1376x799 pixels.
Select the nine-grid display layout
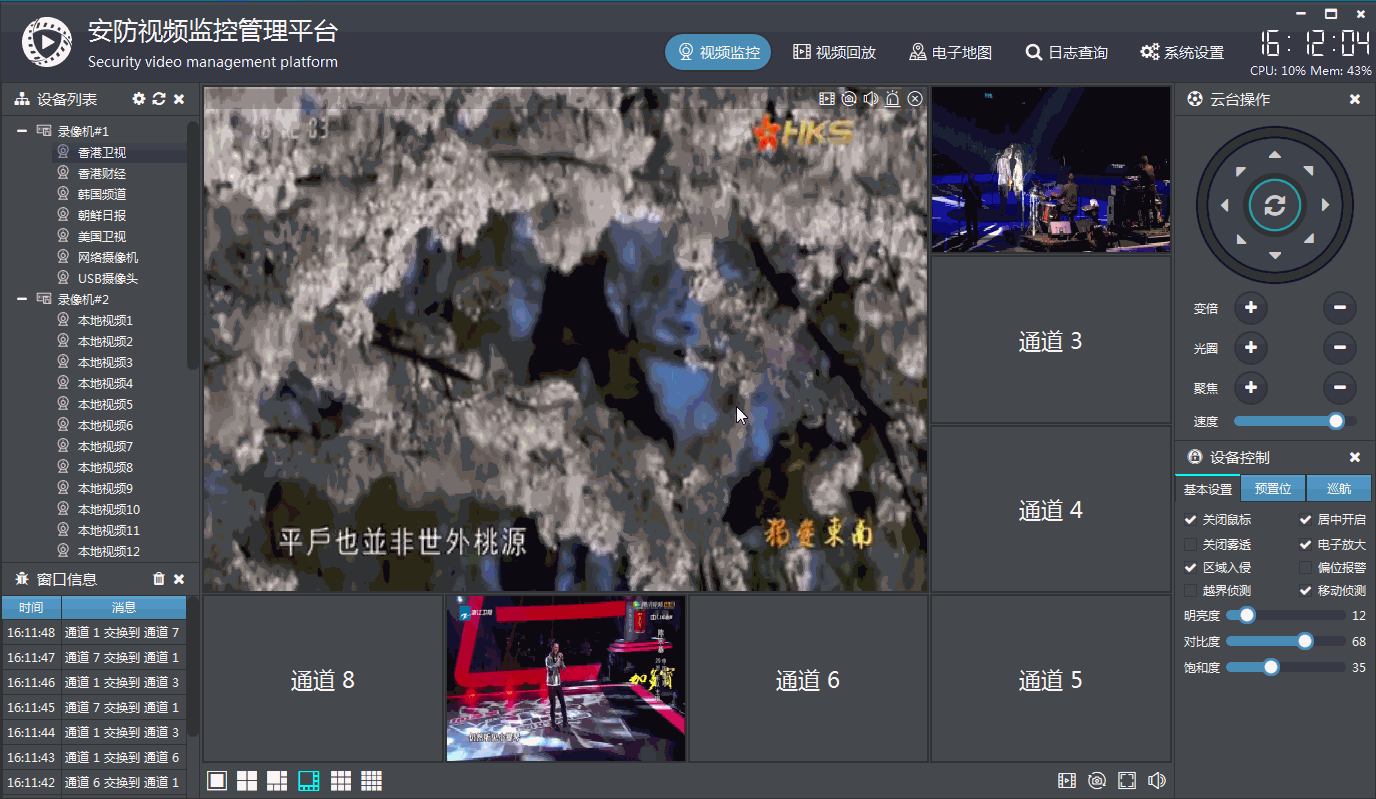pos(340,780)
